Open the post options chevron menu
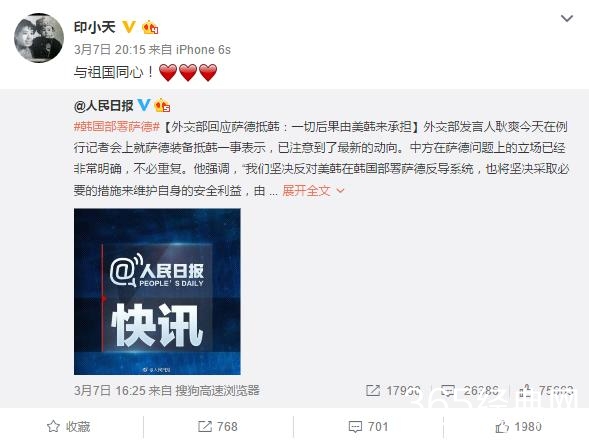 pos(566,18)
